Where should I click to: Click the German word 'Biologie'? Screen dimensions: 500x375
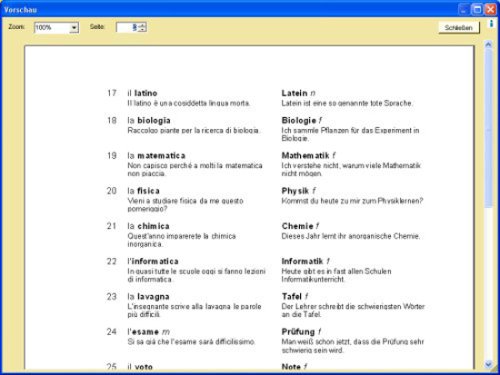point(299,120)
